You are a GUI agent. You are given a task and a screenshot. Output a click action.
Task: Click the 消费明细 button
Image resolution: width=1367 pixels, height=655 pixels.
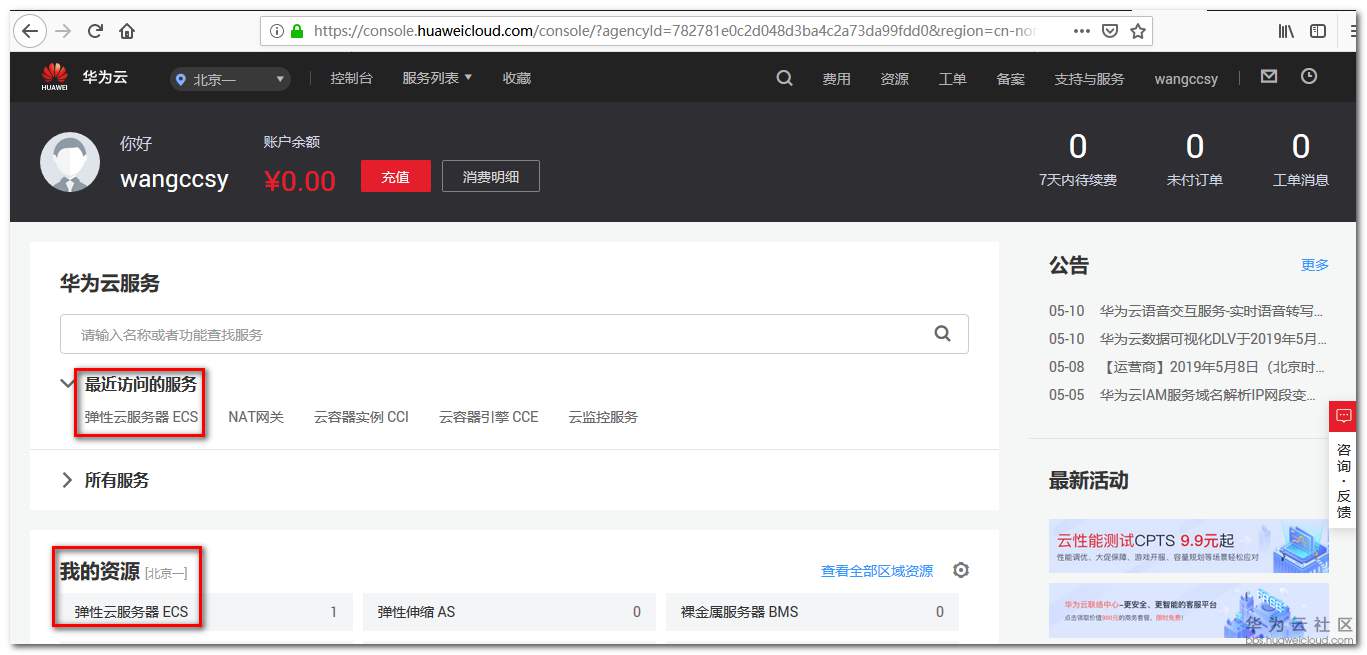point(491,176)
